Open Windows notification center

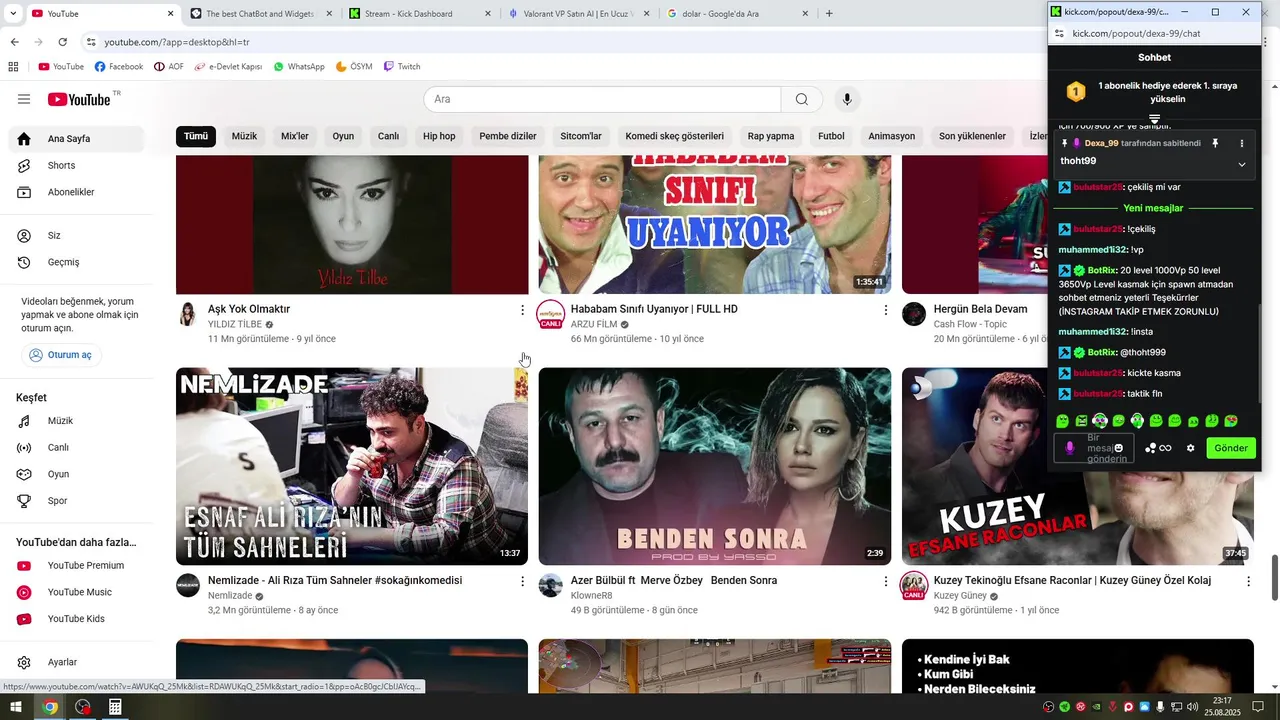[x=1259, y=707]
